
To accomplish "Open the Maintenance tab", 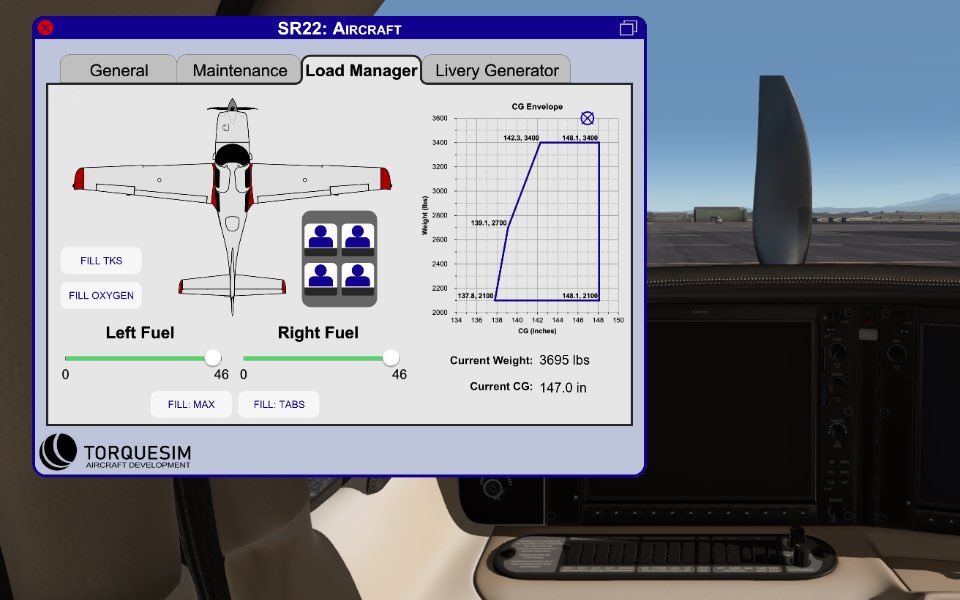I will pos(239,70).
